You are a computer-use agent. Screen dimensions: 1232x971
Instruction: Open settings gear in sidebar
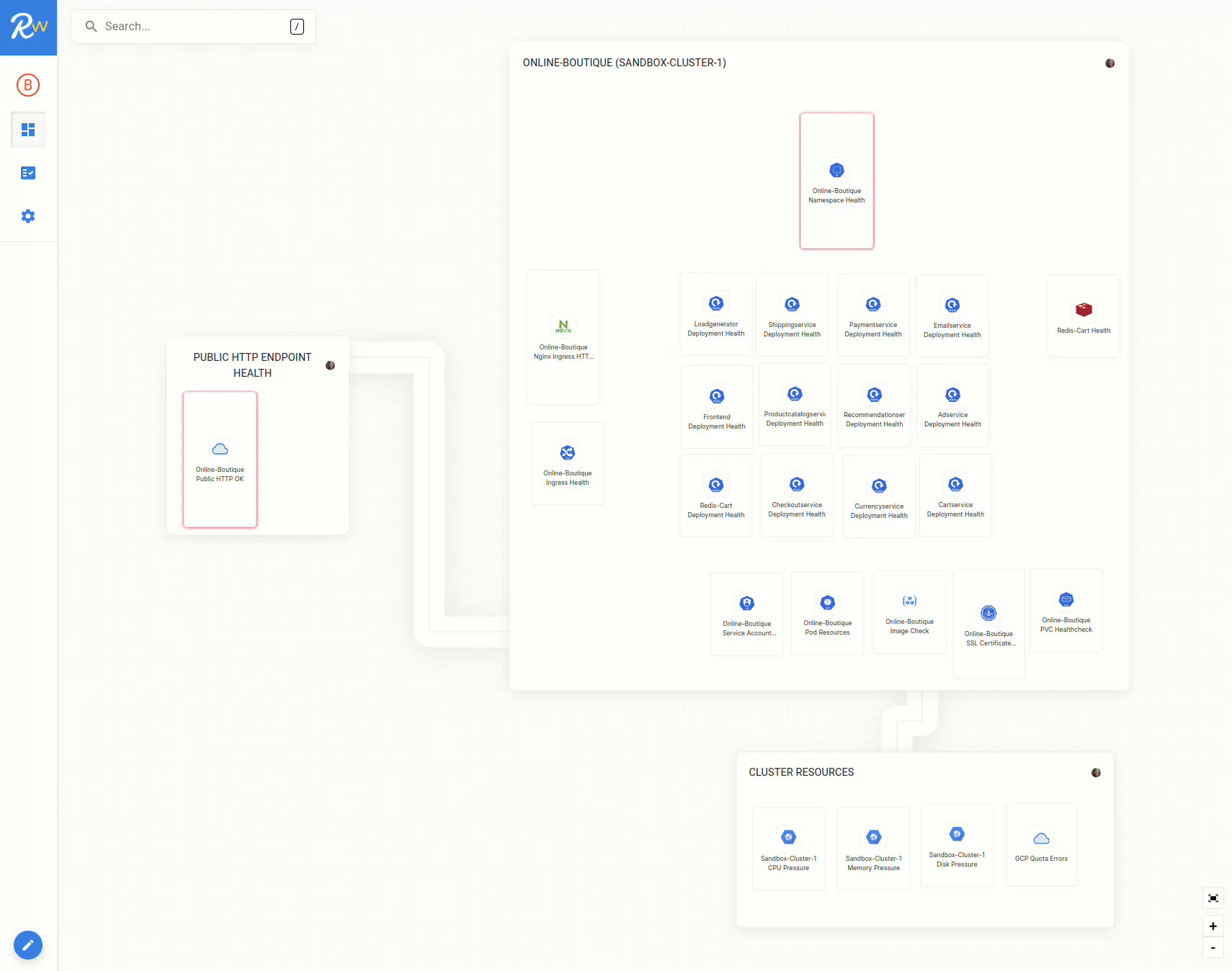[x=28, y=216]
